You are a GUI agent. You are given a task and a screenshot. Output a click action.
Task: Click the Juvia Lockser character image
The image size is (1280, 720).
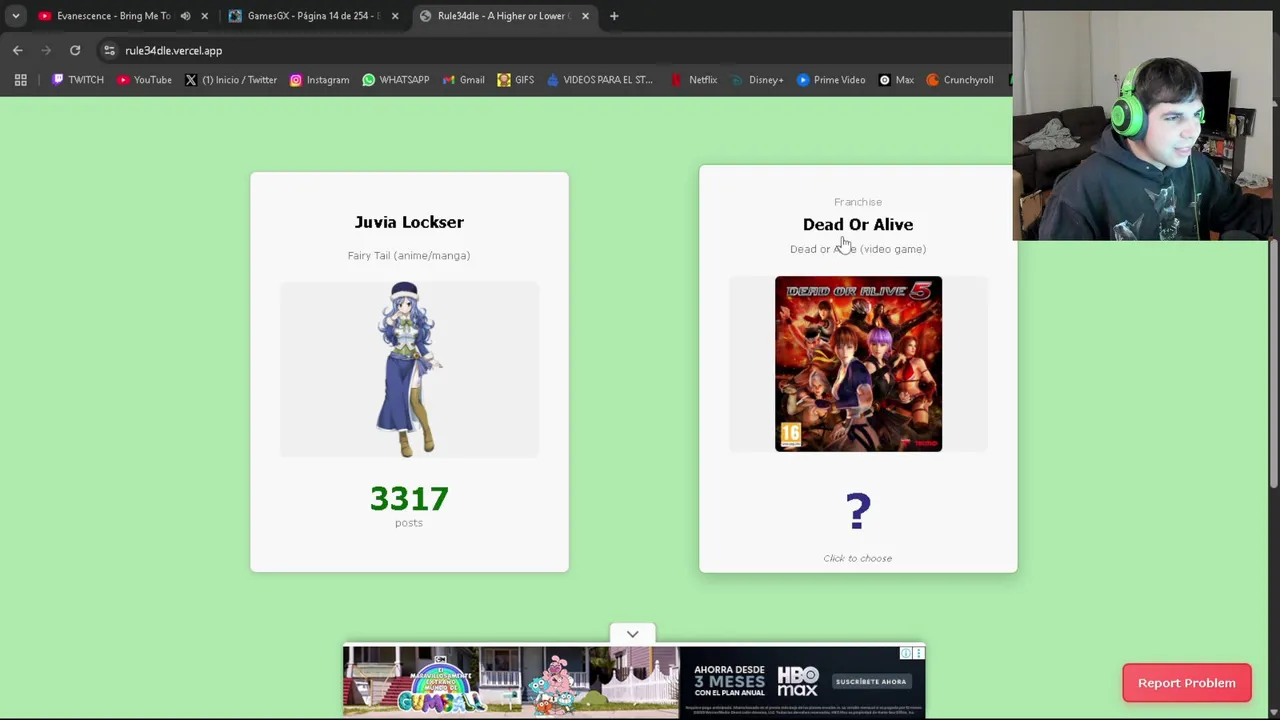tap(408, 369)
